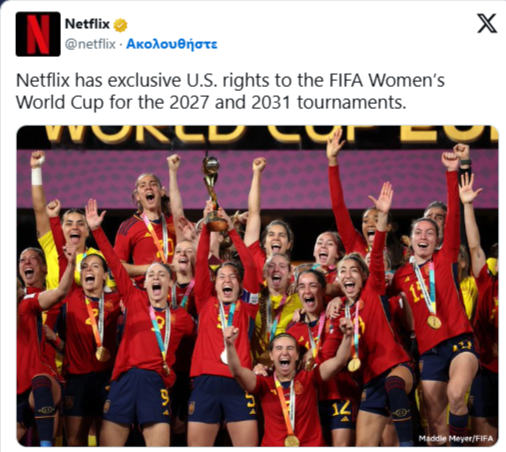Follow Netflix via the Ακολουθήστε link

(x=172, y=44)
